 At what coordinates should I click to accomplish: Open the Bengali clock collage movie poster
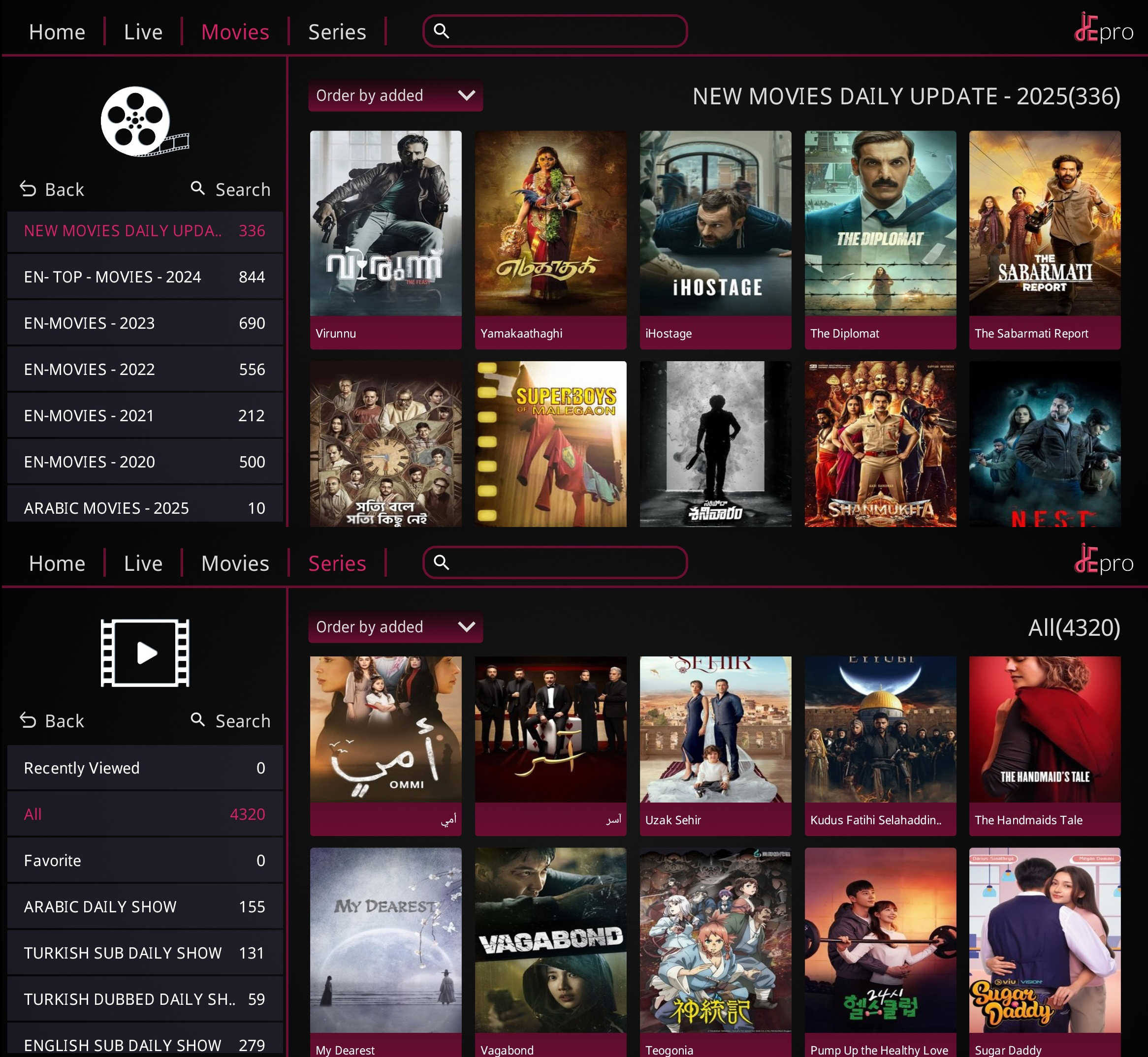point(386,444)
